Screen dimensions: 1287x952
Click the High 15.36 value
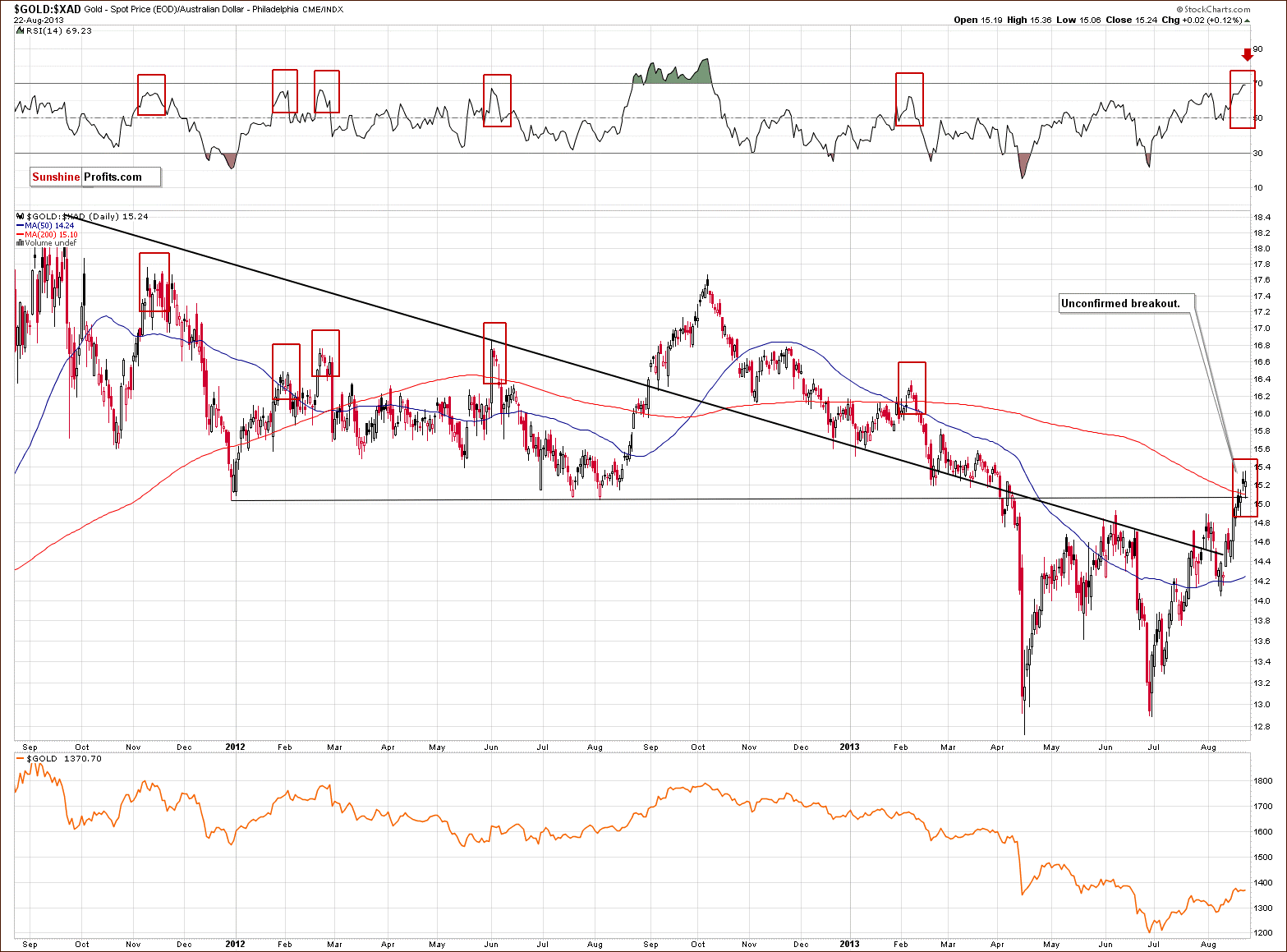tap(1029, 20)
